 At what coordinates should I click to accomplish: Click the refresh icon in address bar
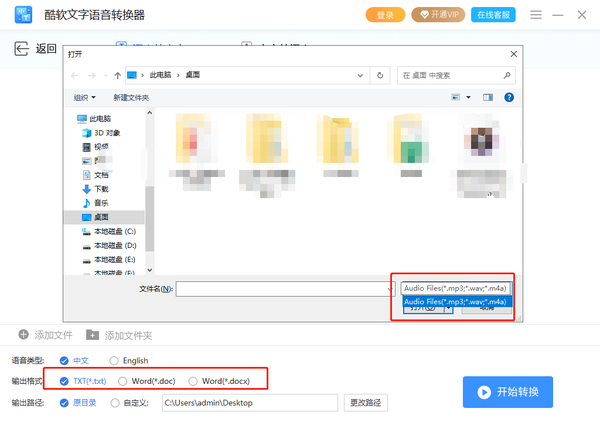tap(379, 74)
